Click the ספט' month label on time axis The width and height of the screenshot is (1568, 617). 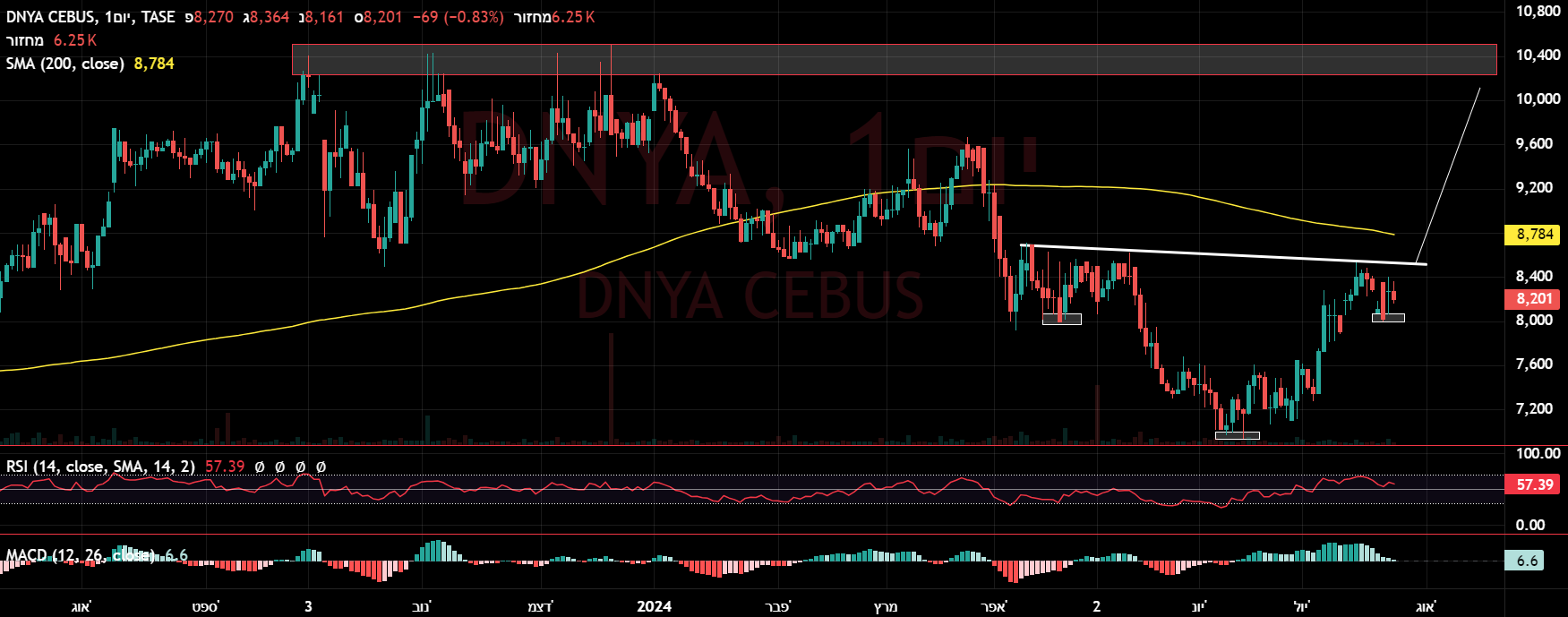[x=205, y=607]
